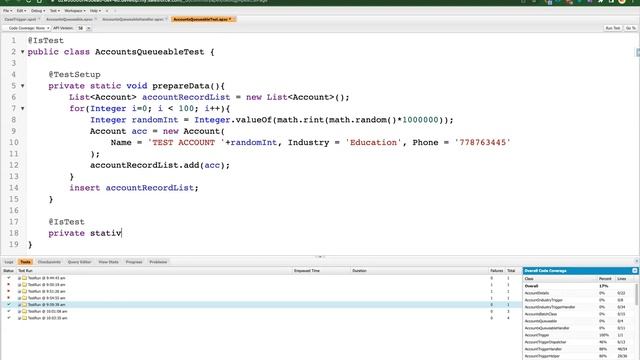640x360 pixels.
Task: Click the failed status icon for 9:51:28 run
Action: [x=9, y=291]
